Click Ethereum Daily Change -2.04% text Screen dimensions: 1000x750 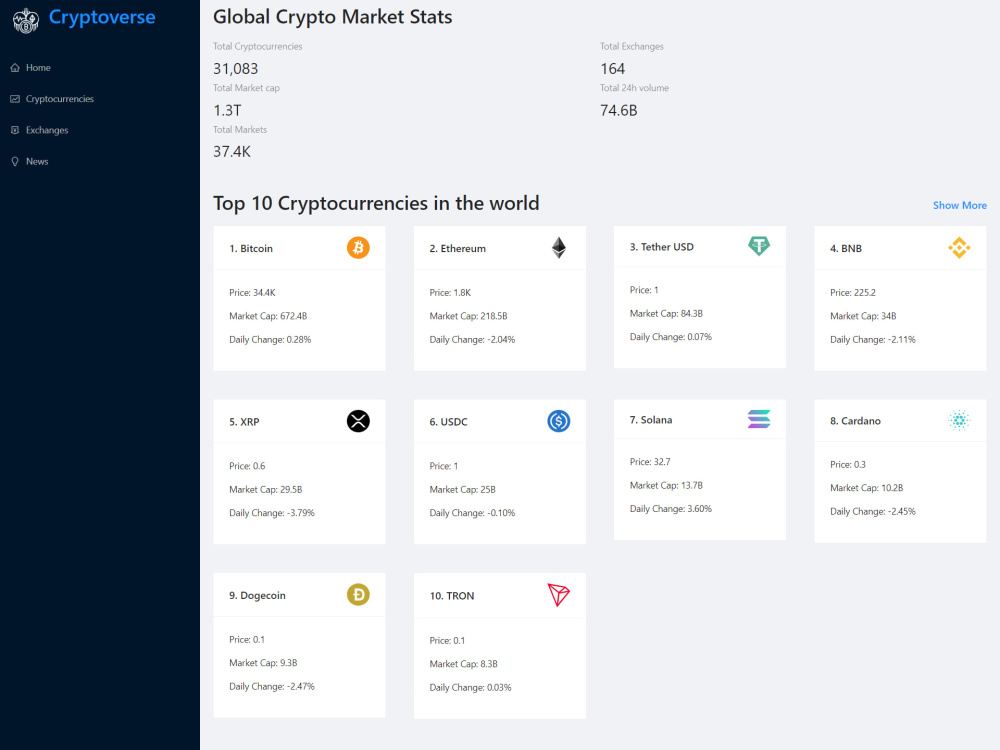click(472, 340)
